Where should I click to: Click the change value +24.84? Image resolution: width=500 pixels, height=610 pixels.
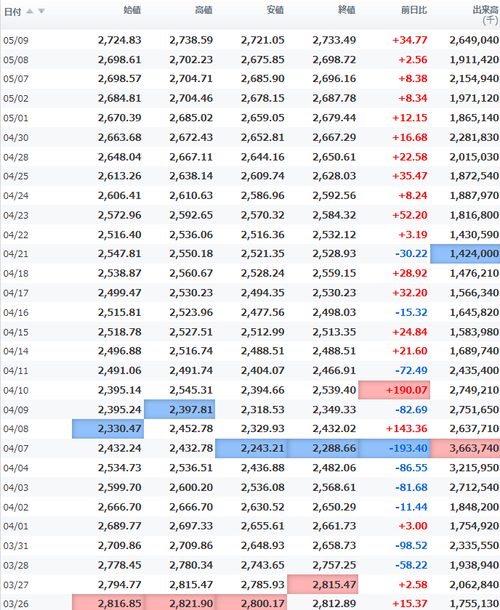[409, 332]
